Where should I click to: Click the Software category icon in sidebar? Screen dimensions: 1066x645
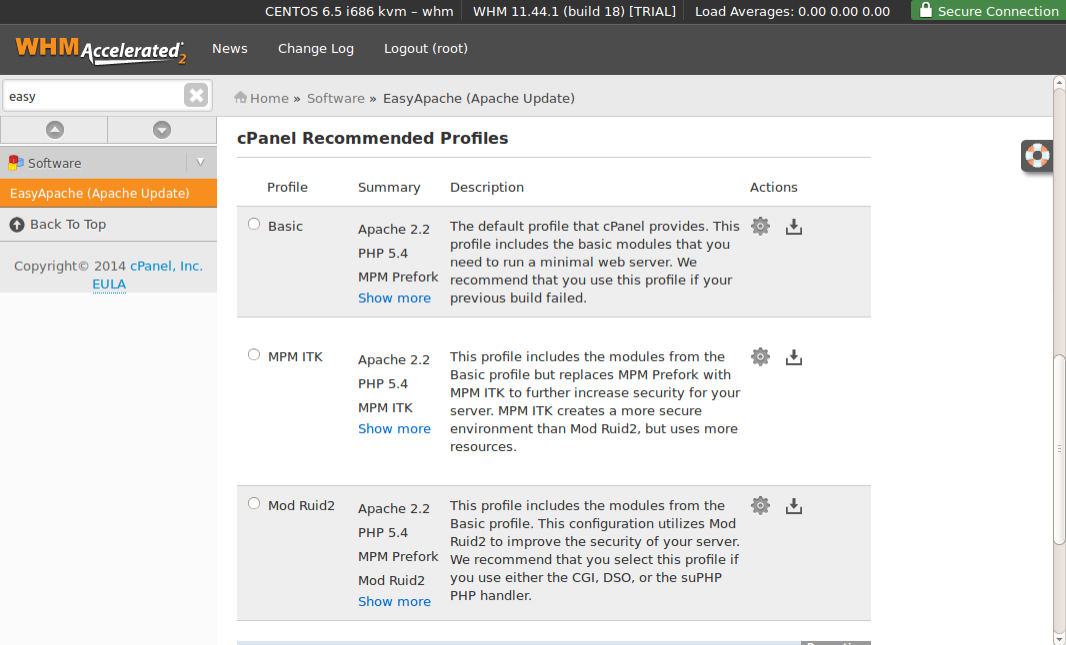[16, 163]
